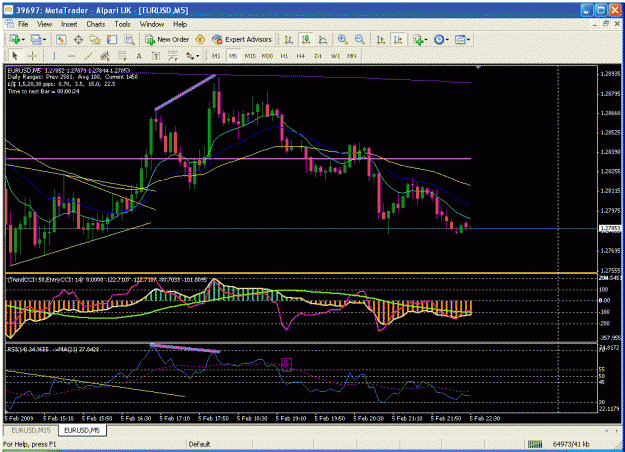Switch to Line Chart mode
Screen dimensions: 625x452
click(x=323, y=39)
